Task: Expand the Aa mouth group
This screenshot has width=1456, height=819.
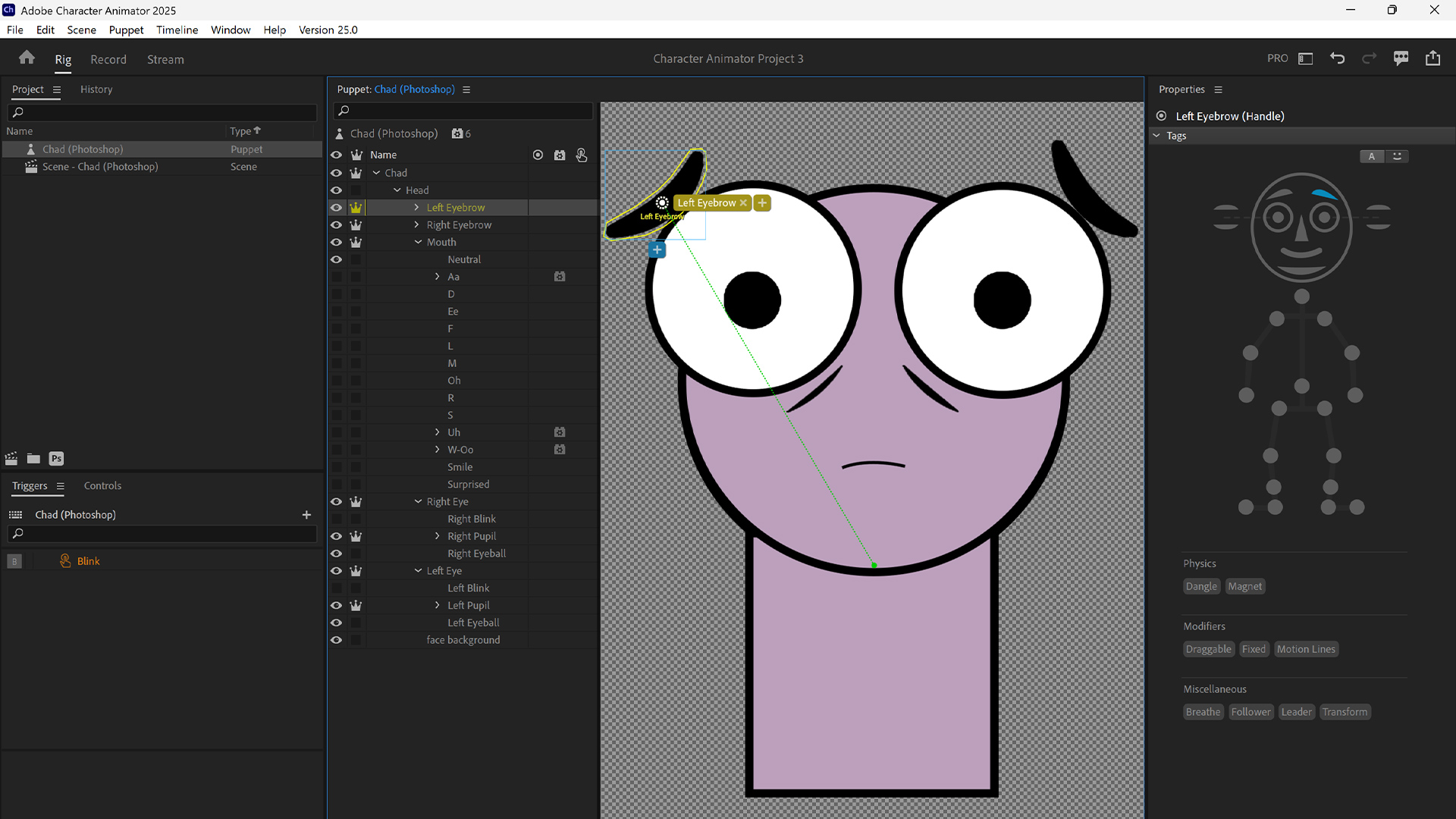Action: (437, 277)
